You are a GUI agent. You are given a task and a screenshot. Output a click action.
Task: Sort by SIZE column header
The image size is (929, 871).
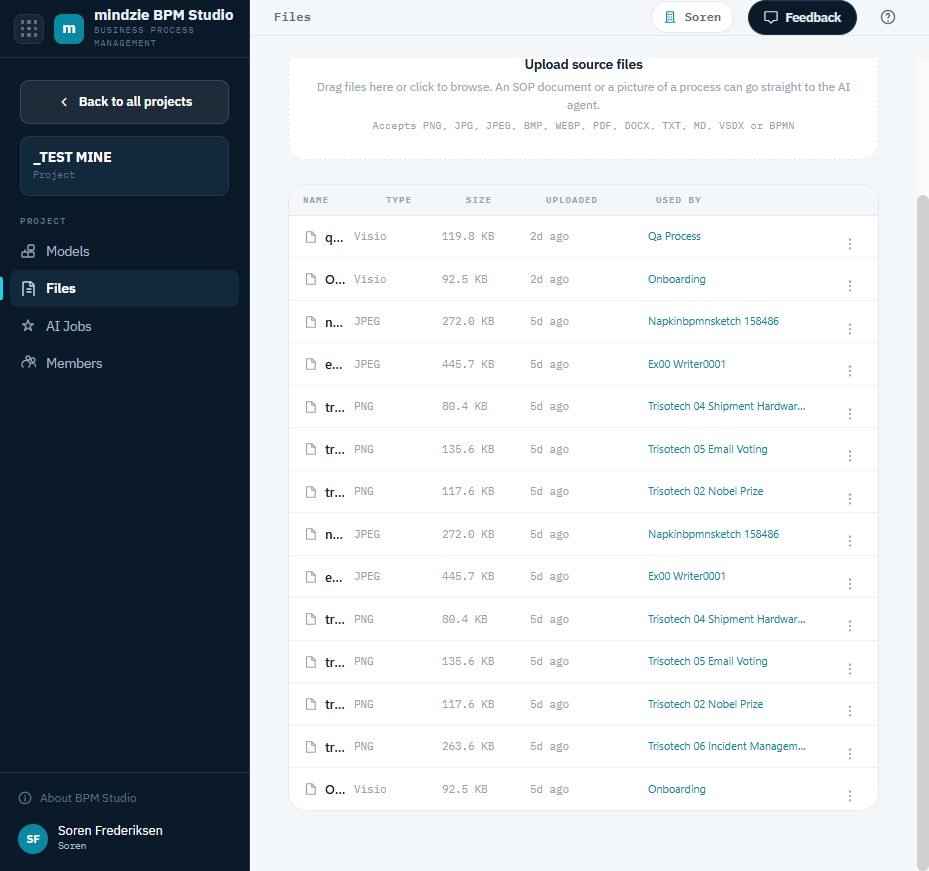pos(478,200)
